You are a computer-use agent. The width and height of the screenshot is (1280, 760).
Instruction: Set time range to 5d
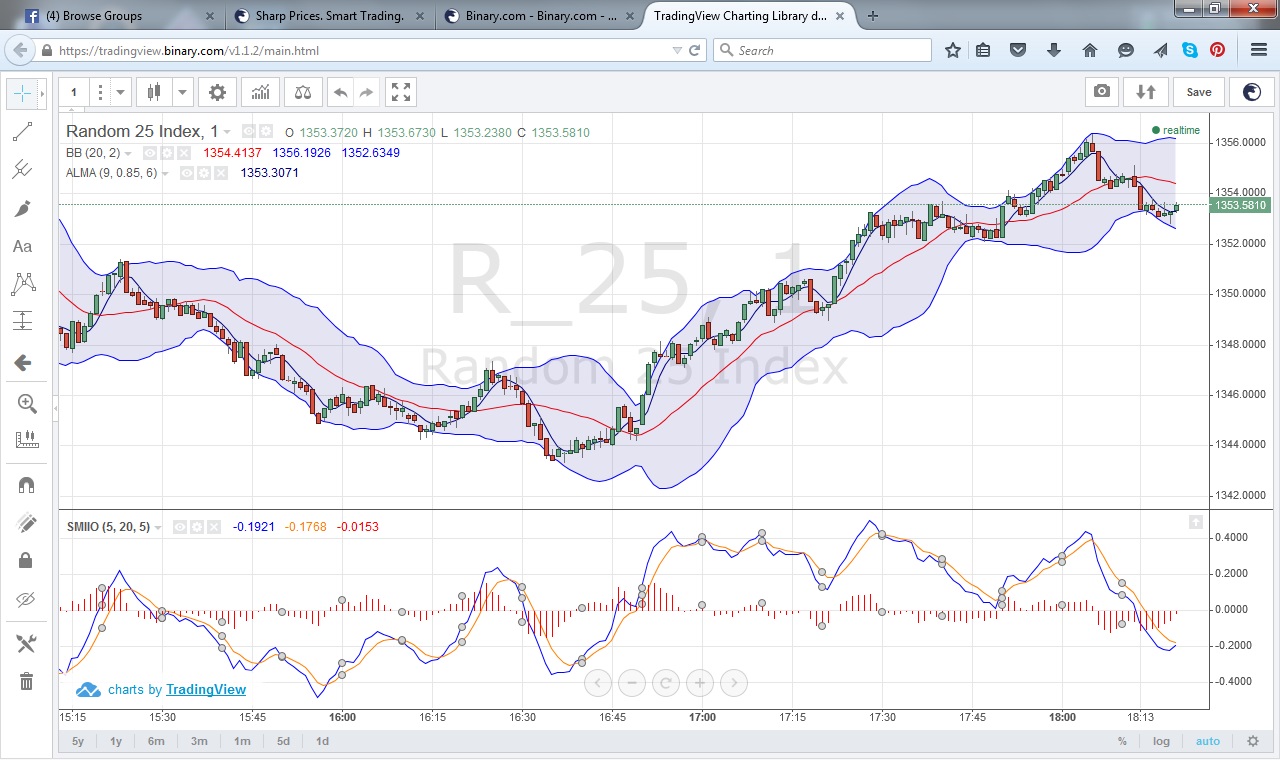[x=284, y=742]
